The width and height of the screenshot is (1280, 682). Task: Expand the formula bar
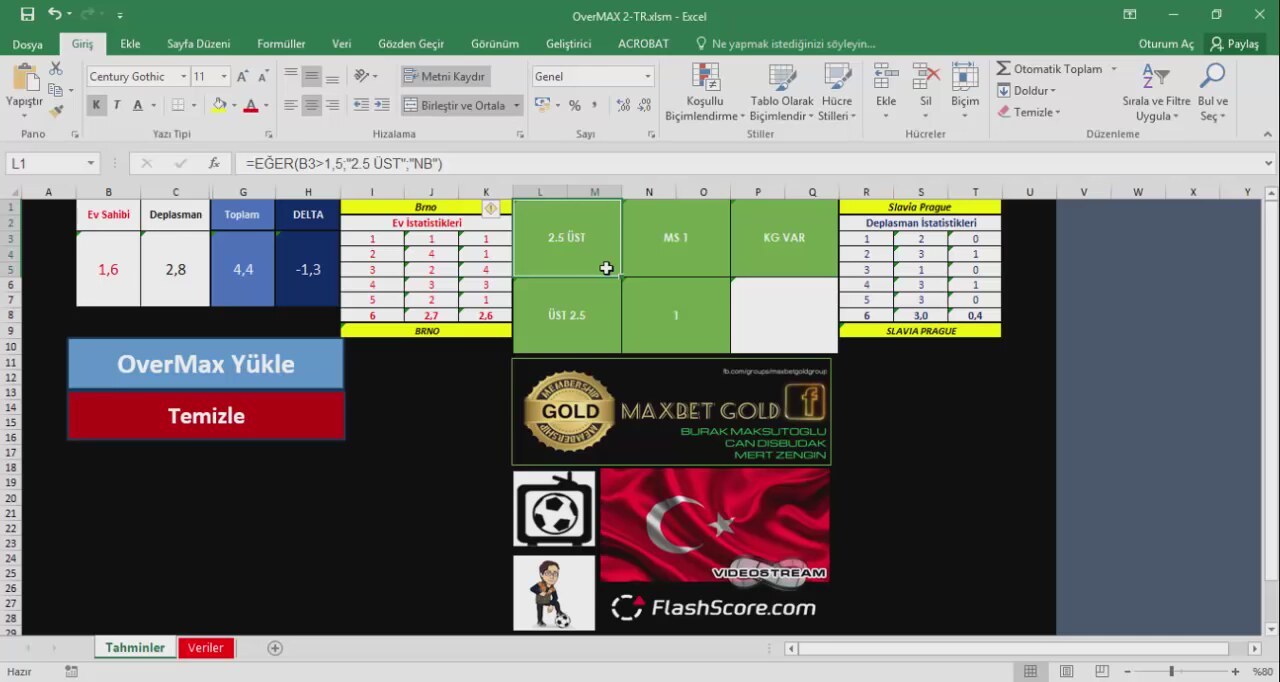point(1269,163)
